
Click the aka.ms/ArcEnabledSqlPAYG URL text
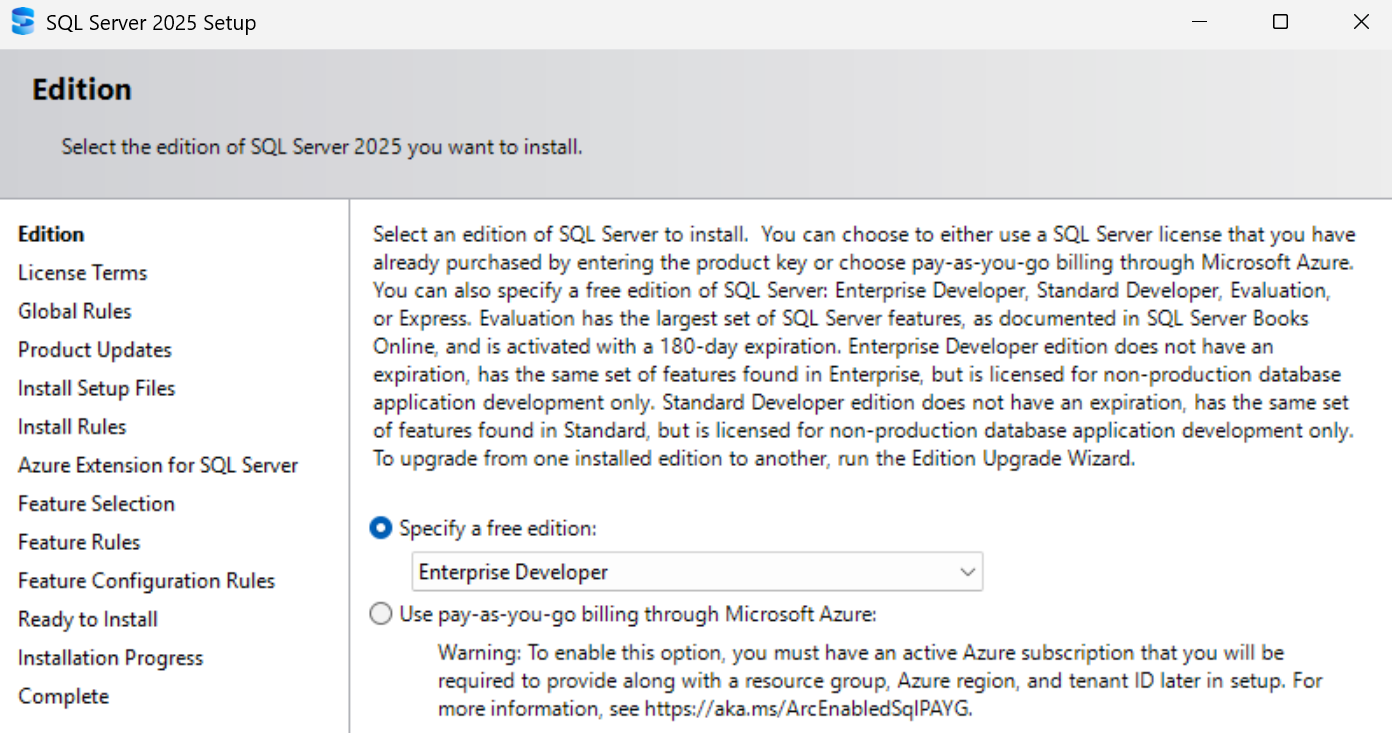(x=807, y=709)
